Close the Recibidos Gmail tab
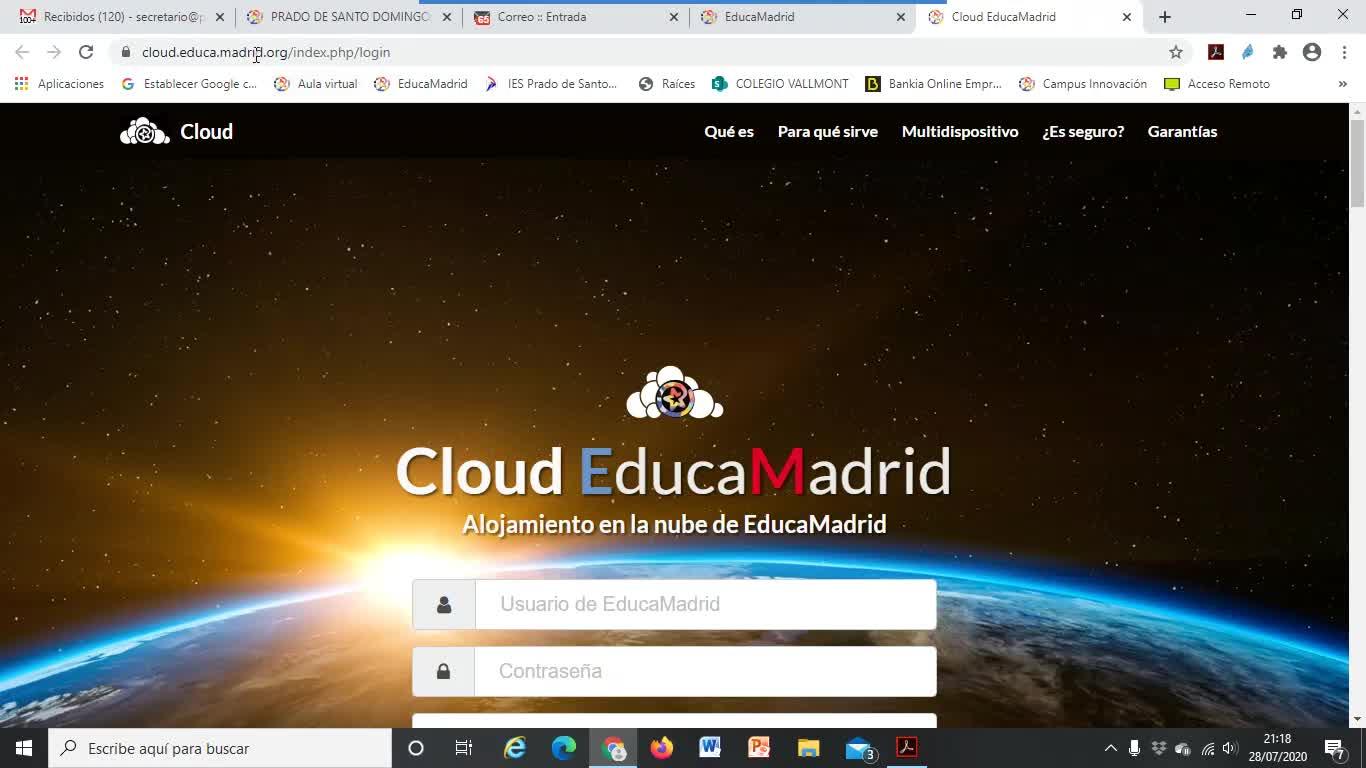Viewport: 1366px width, 768px height. coord(220,17)
